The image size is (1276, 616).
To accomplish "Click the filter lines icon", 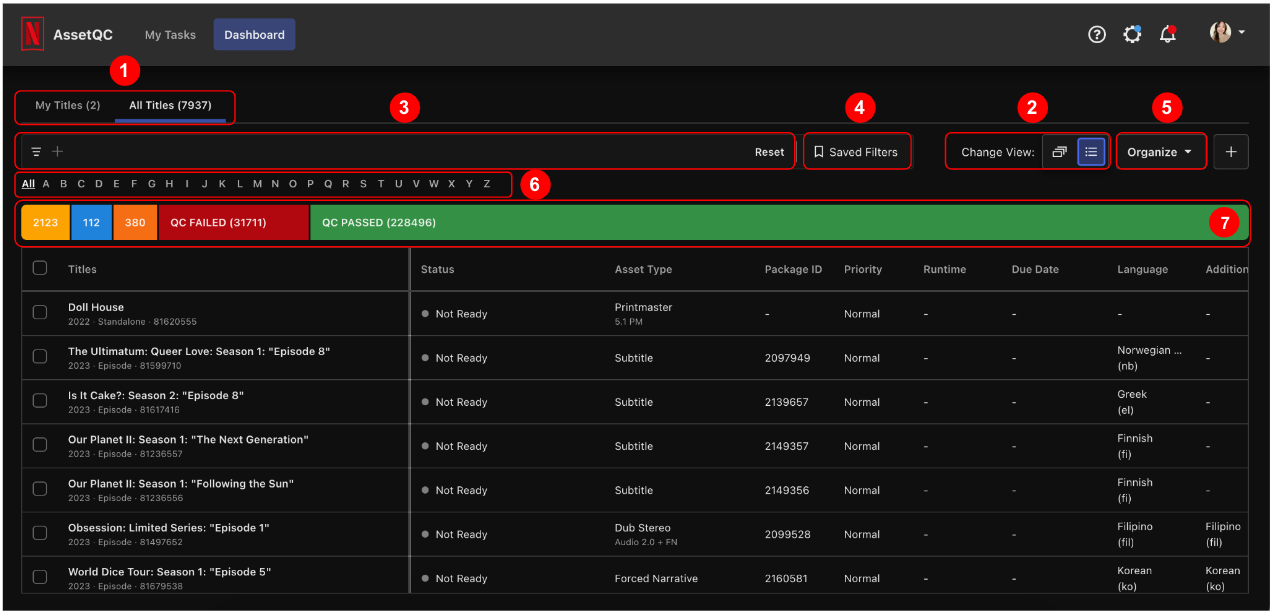I will pyautogui.click(x=36, y=152).
